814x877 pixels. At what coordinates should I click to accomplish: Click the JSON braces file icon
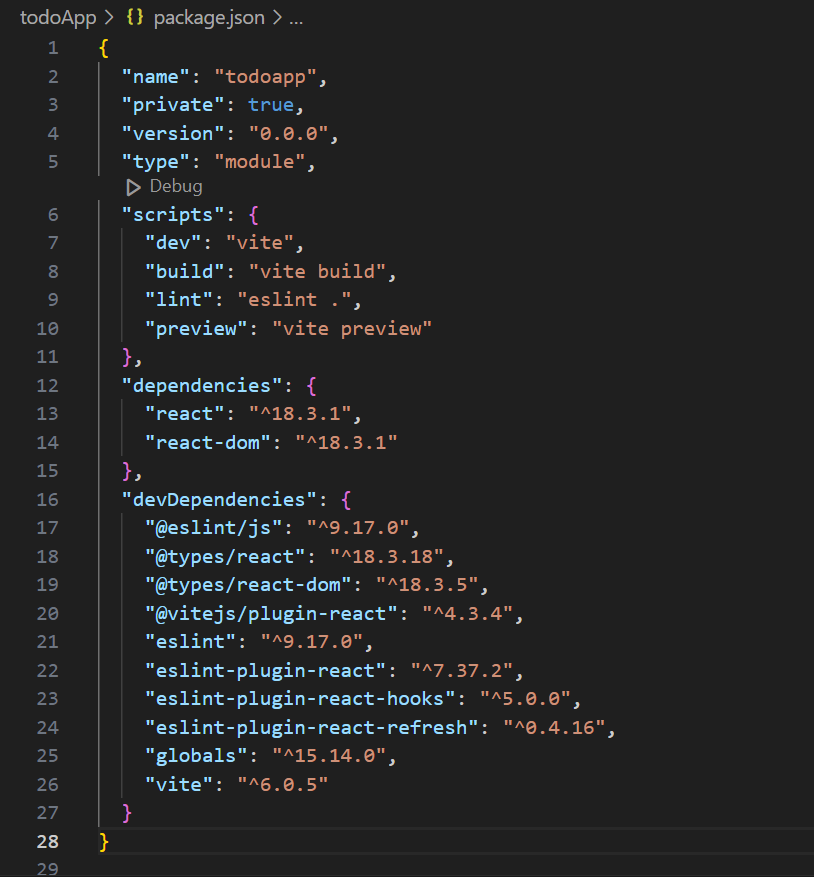135,17
